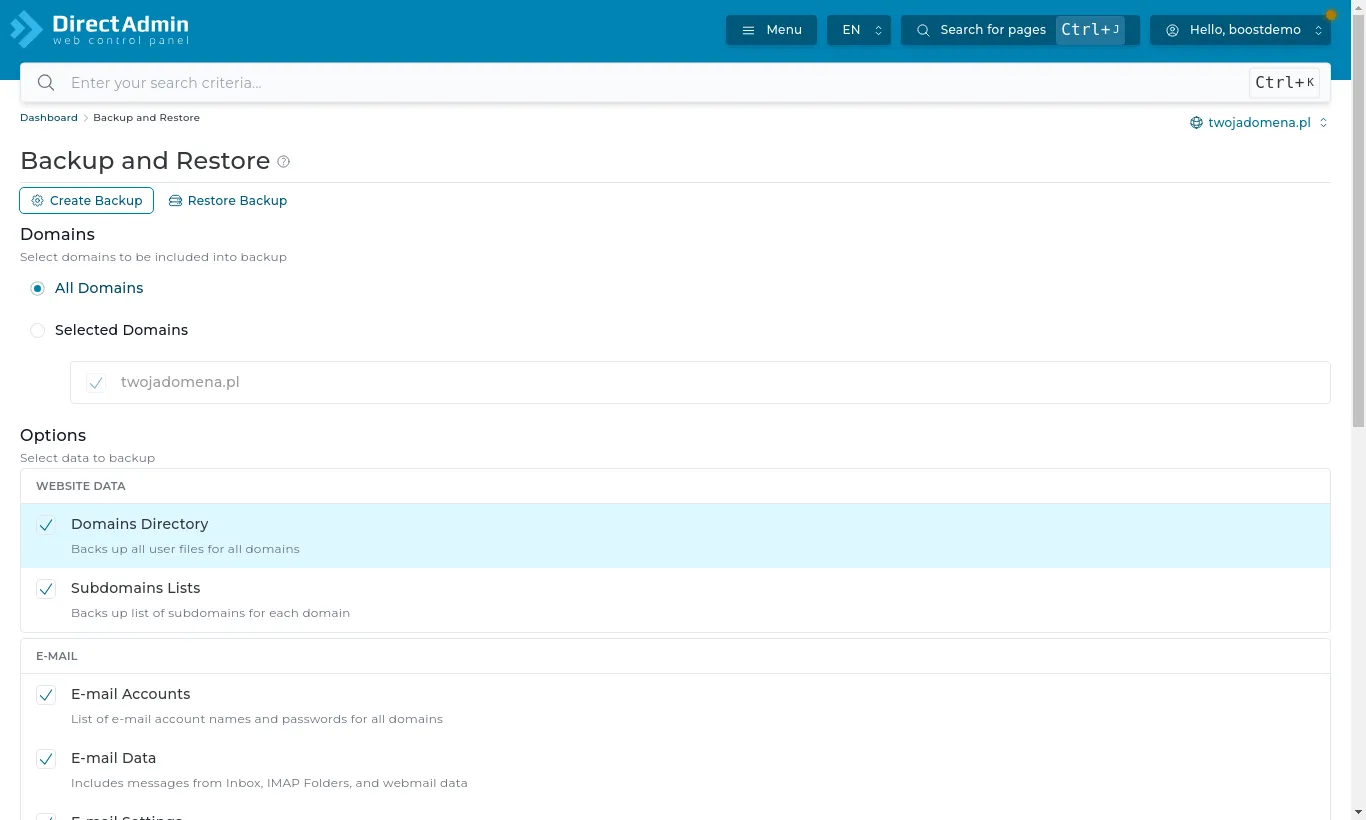Open Search for pages
Viewport: 1366px width, 820px height.
pyautogui.click(x=1020, y=30)
